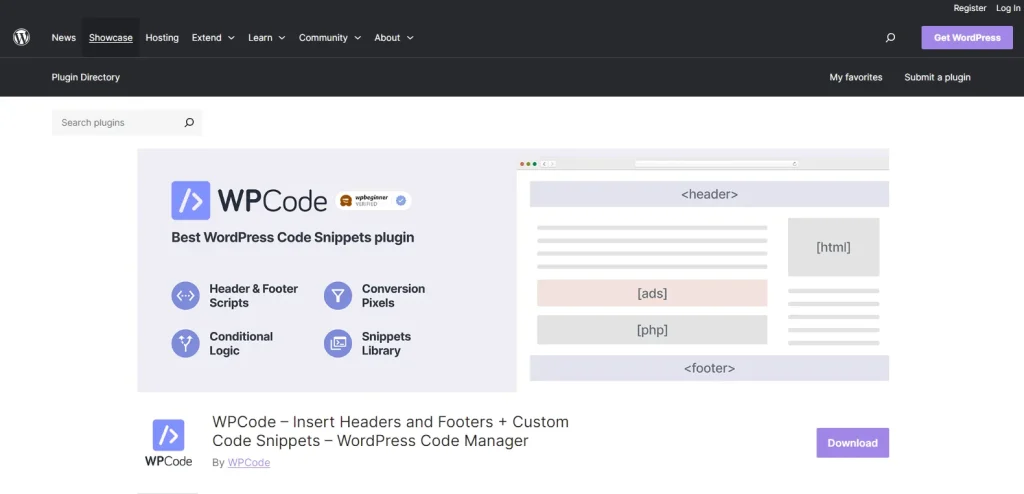Open the Community menu label
Viewport: 1024px width, 494px height.
point(323,38)
